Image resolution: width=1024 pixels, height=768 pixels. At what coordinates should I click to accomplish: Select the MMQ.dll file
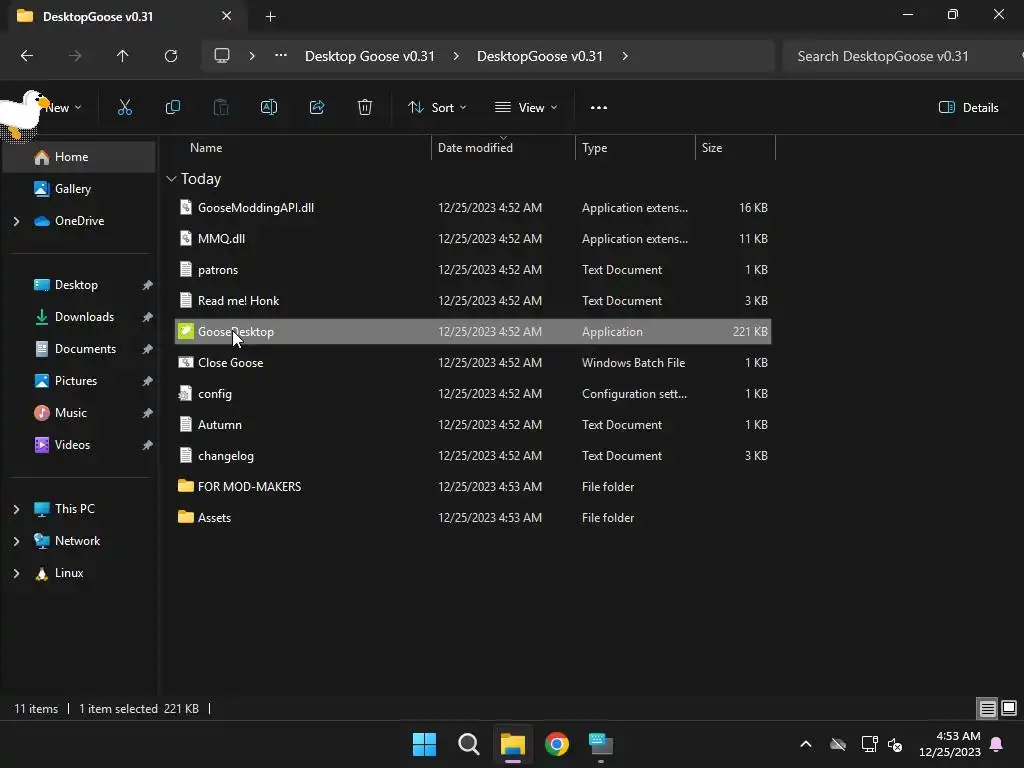click(473, 238)
